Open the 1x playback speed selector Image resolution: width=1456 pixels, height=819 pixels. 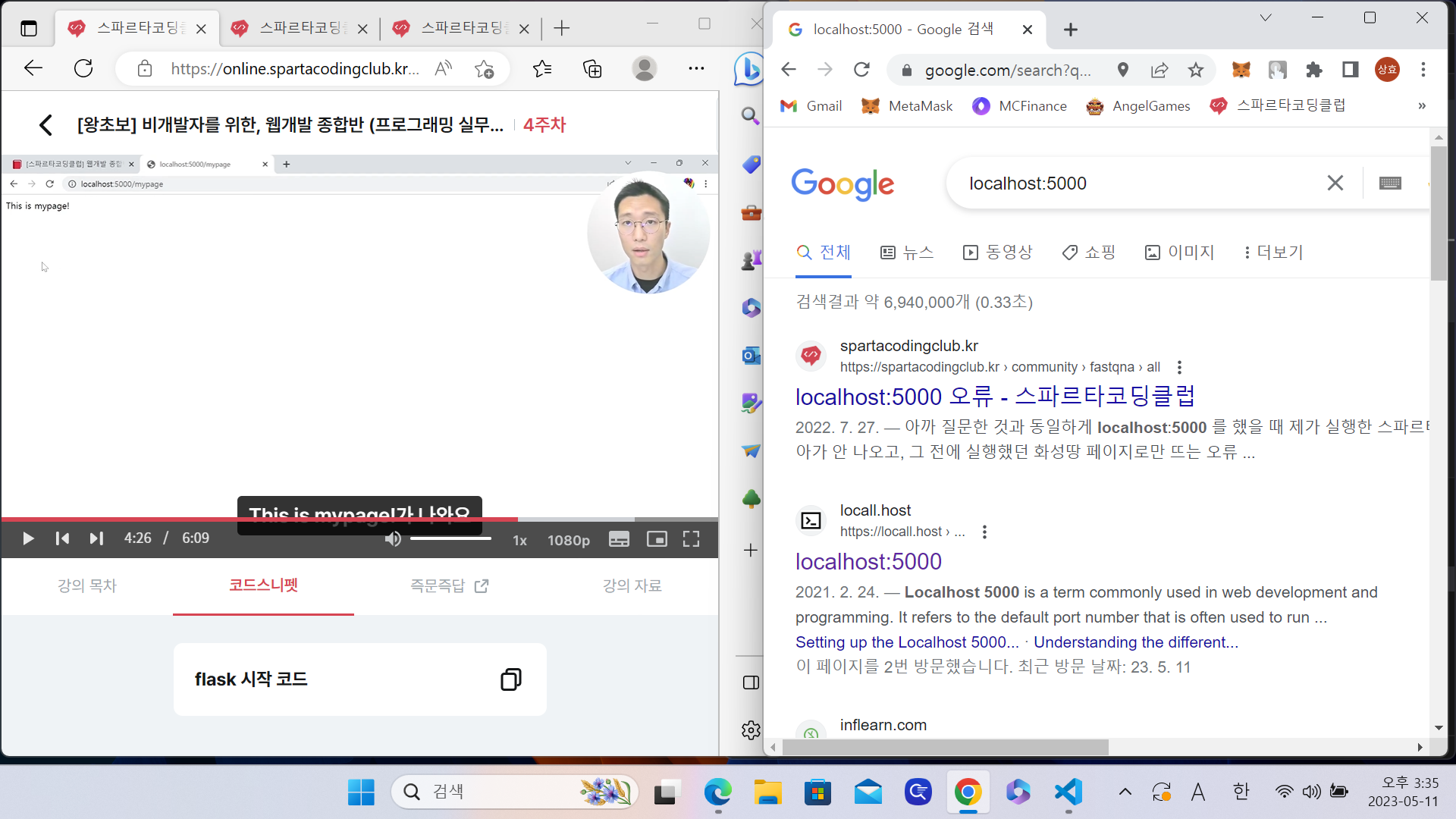tap(520, 540)
